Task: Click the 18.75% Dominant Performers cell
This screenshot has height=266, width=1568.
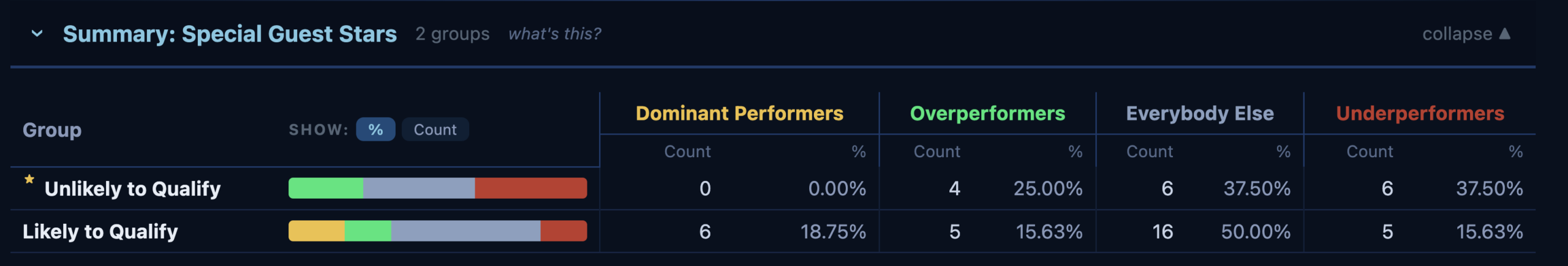Action: pos(833,232)
